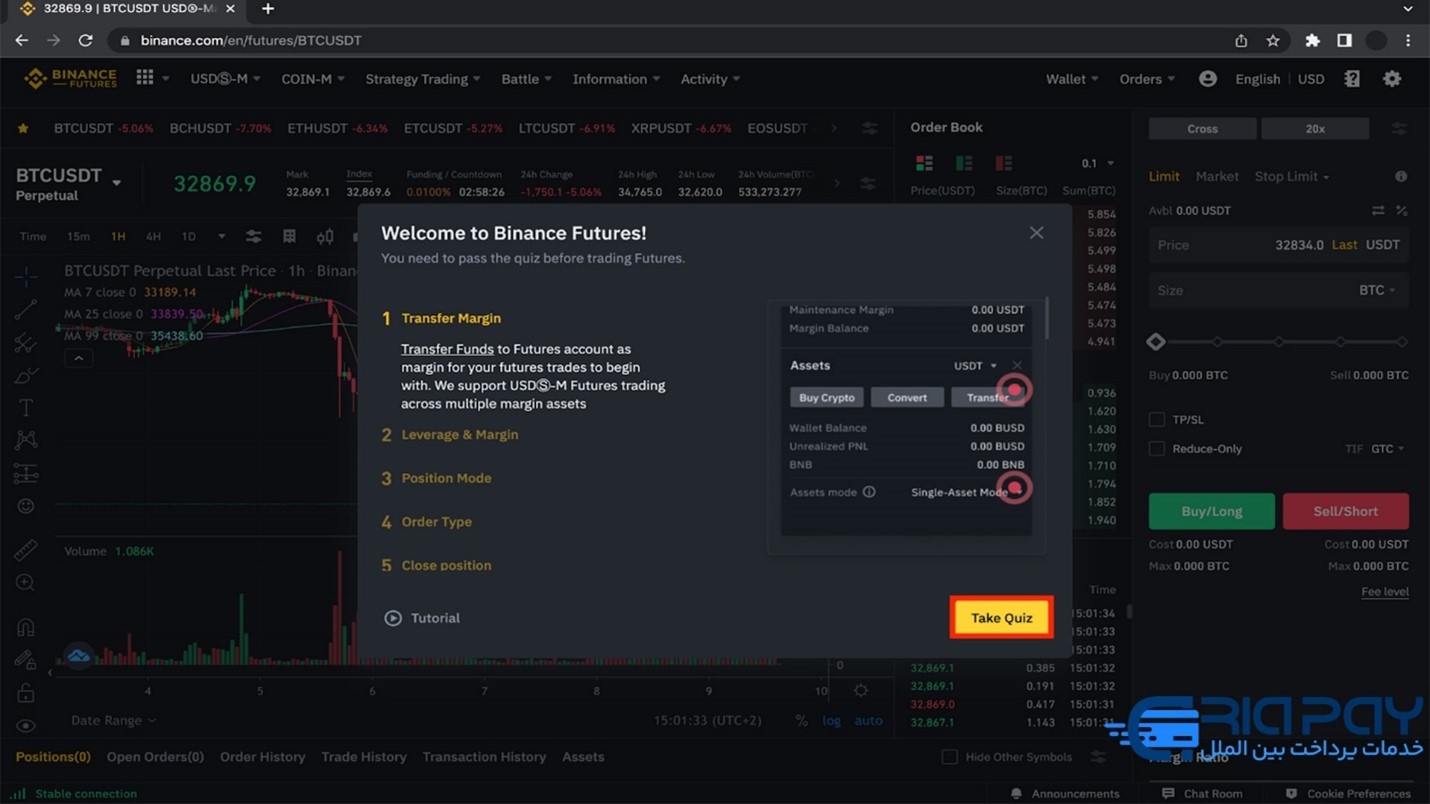The image size is (1430, 804).
Task: Open the browser extensions puzzle icon
Action: 1312,40
